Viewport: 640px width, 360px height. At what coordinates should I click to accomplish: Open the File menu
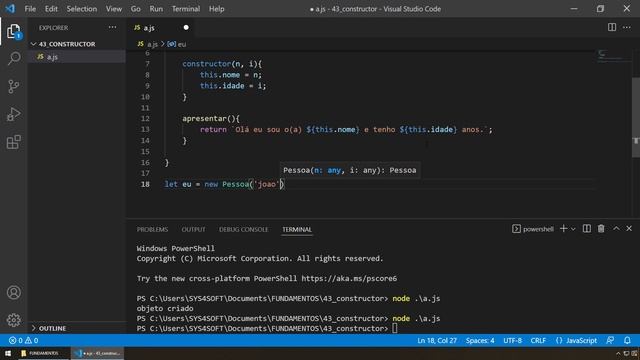point(30,9)
